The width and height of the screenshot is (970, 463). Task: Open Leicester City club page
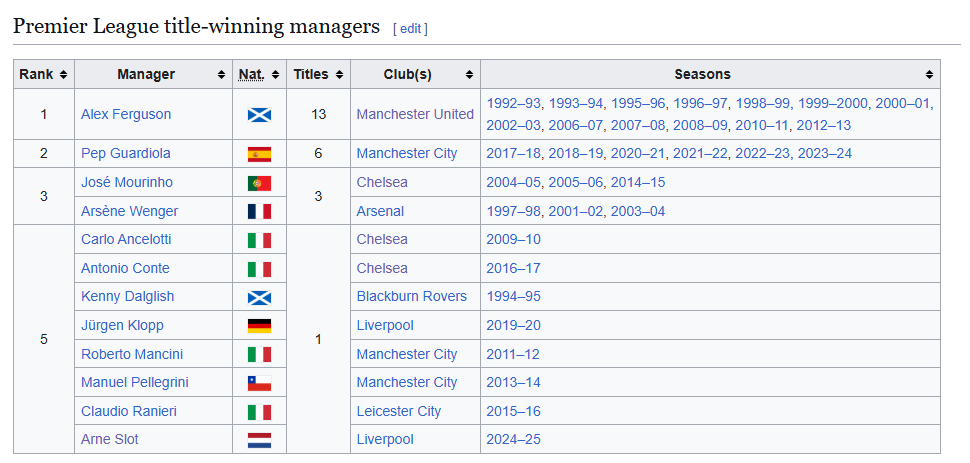[398, 411]
